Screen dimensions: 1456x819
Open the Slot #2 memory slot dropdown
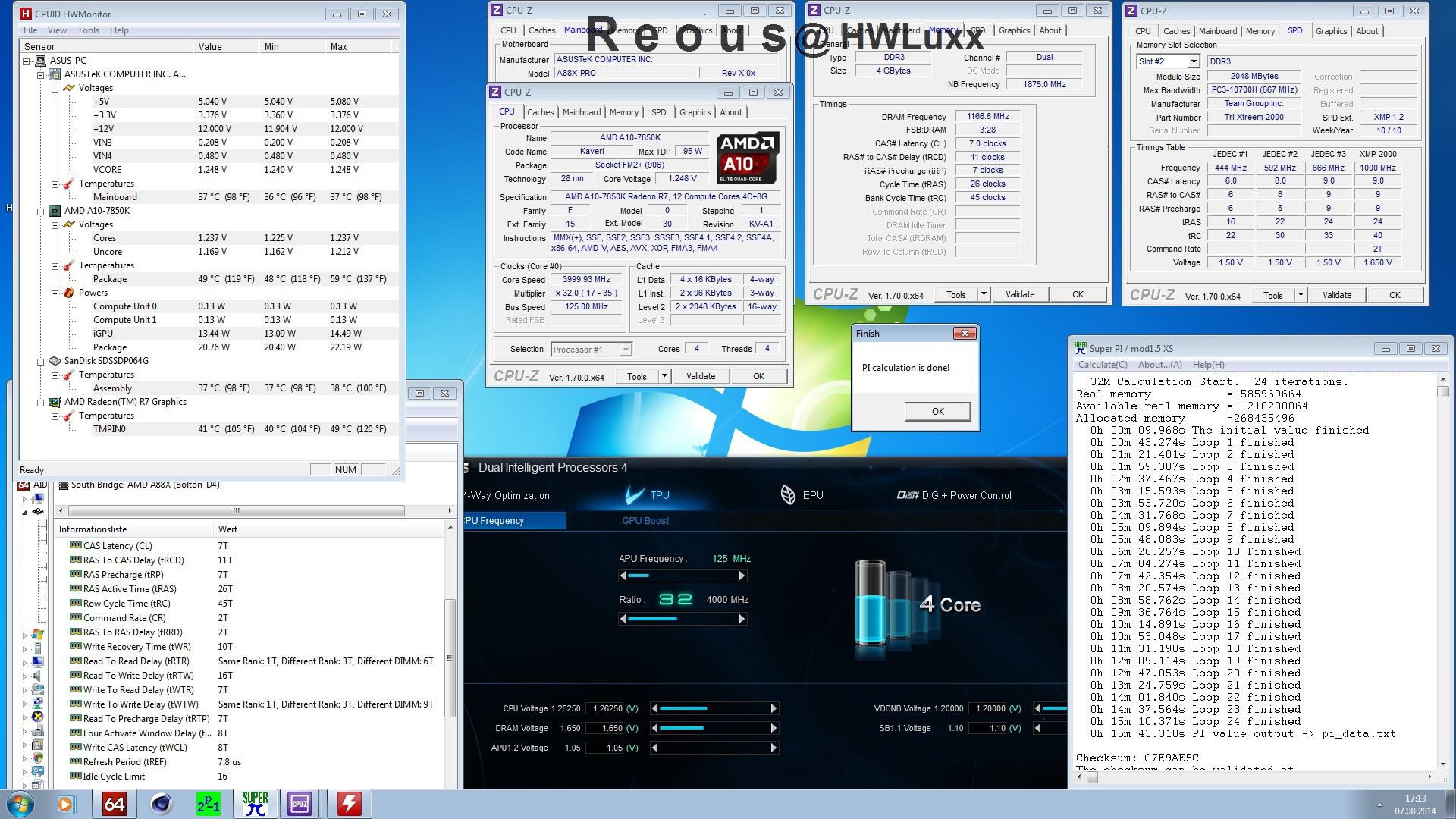click(x=1193, y=61)
